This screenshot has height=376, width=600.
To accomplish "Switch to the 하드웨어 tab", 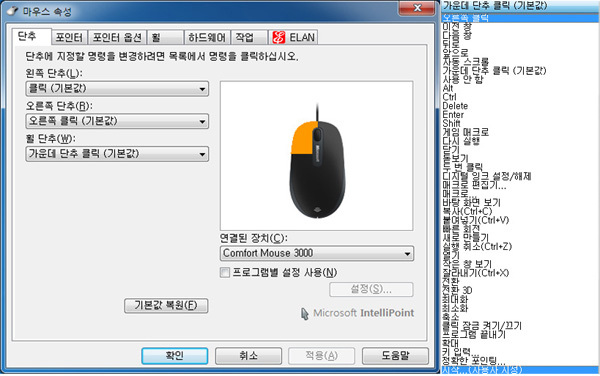I will [207, 37].
